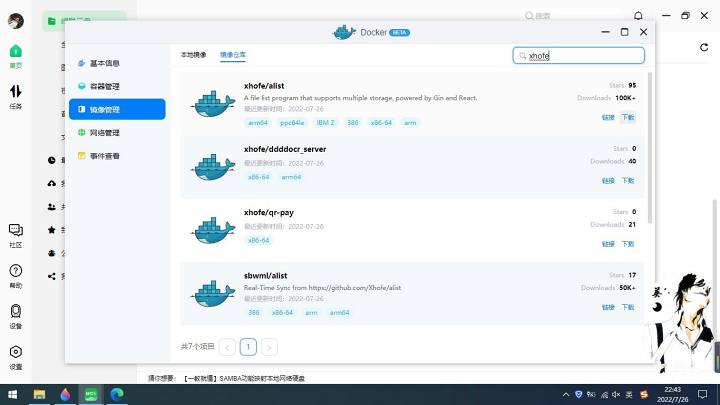The image size is (720, 405).
Task: Click the green NAS app taskbar icon
Action: point(91,394)
